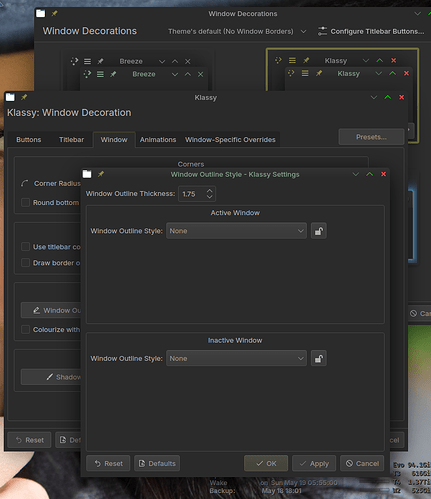Click the Corner Radius label icon
The height and width of the screenshot is (499, 431).
click(25, 183)
